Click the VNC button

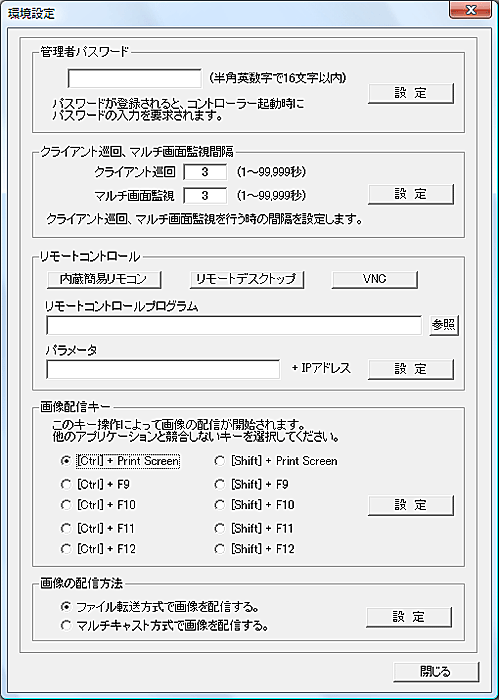(x=375, y=279)
